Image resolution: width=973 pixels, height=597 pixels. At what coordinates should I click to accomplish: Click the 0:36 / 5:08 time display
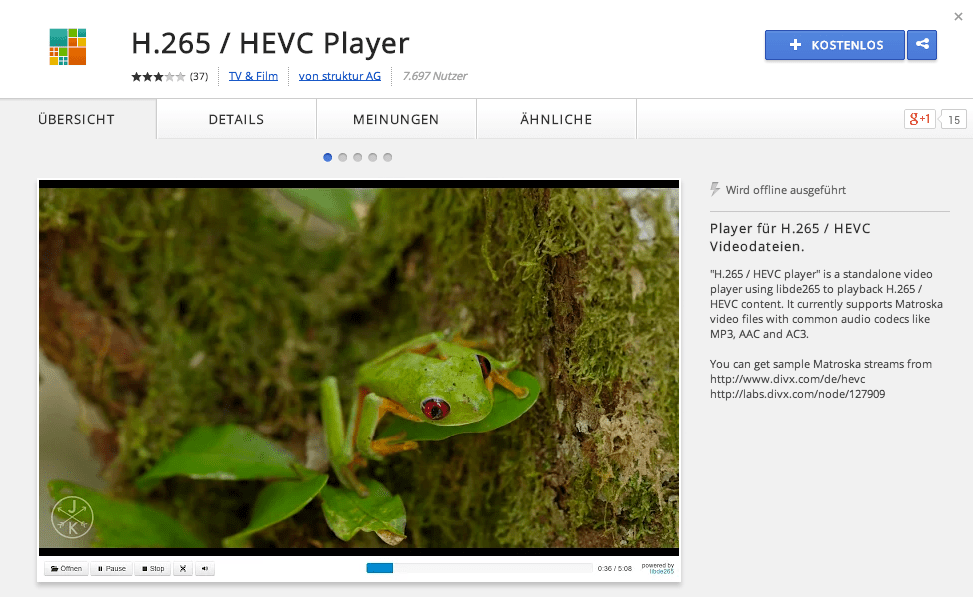click(x=614, y=568)
